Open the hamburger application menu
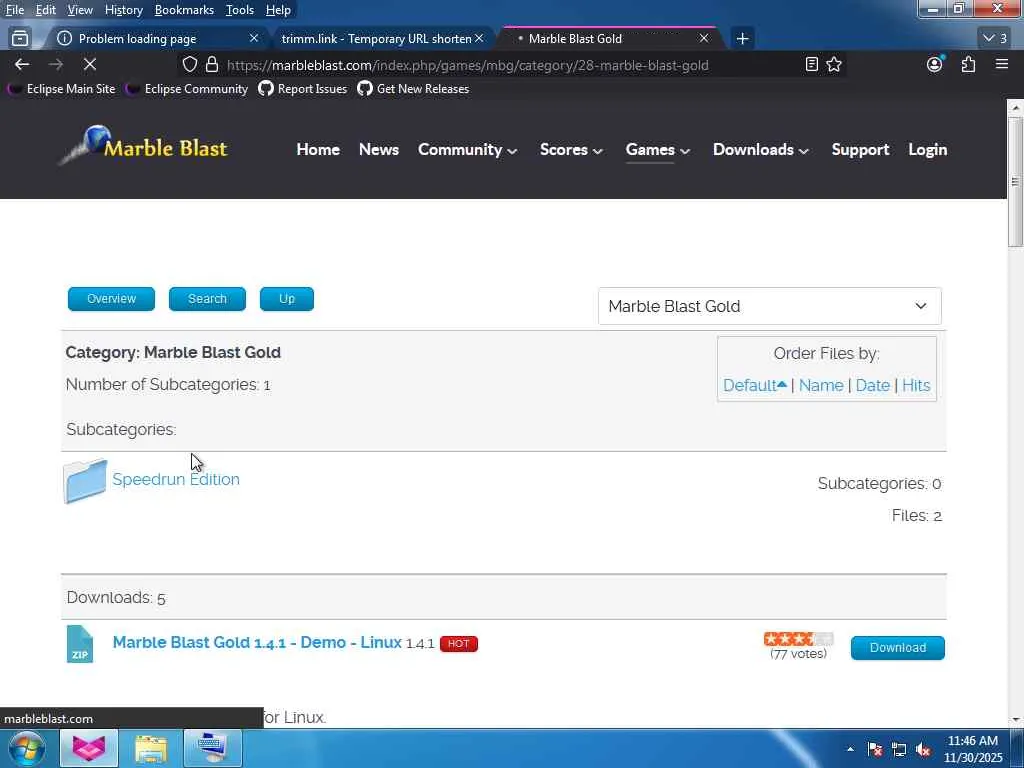This screenshot has height=768, width=1024. tap(1001, 64)
